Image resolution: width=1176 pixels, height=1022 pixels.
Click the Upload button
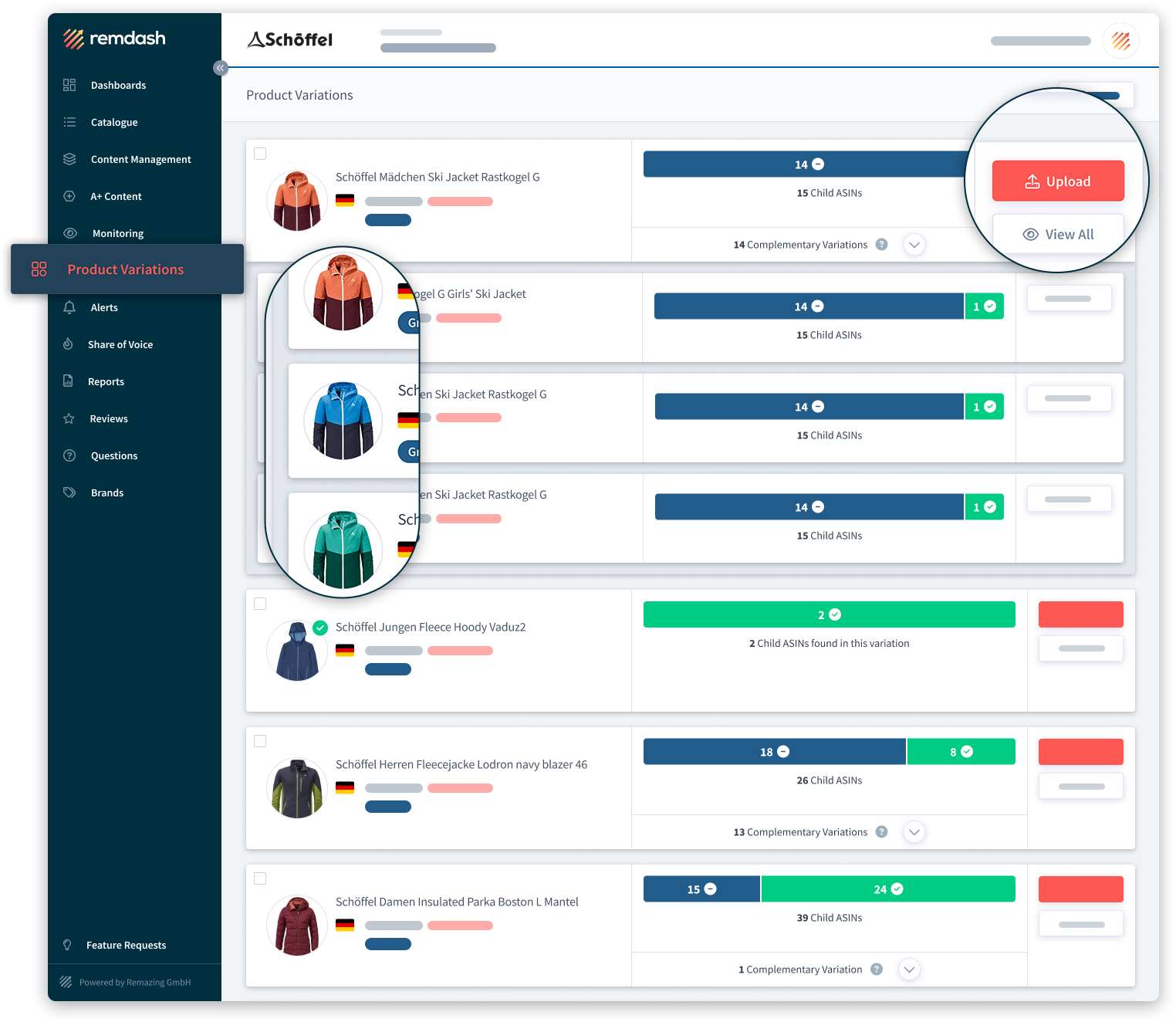(1058, 181)
